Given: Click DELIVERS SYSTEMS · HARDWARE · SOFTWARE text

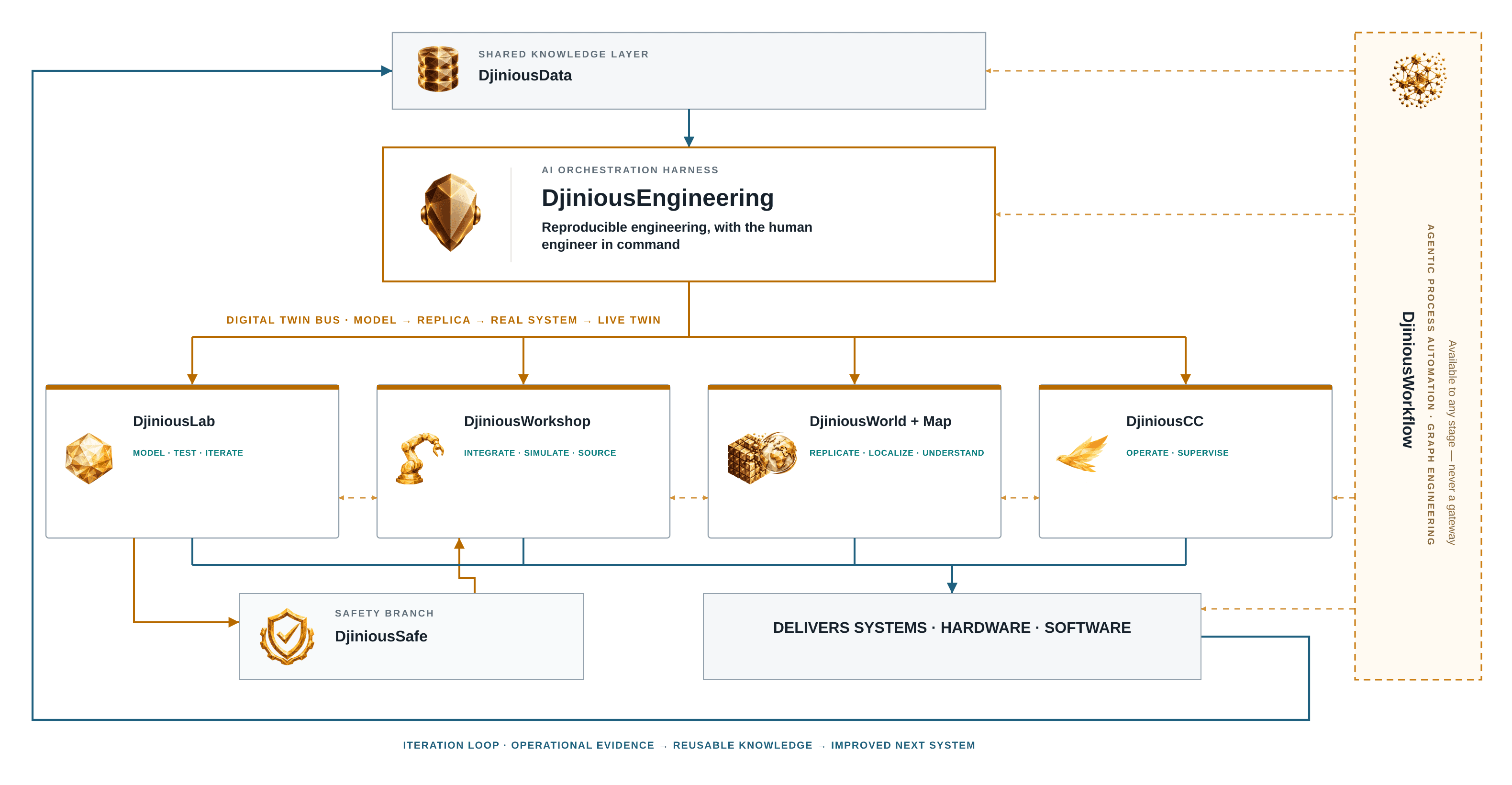Looking at the screenshot, I should point(951,628).
